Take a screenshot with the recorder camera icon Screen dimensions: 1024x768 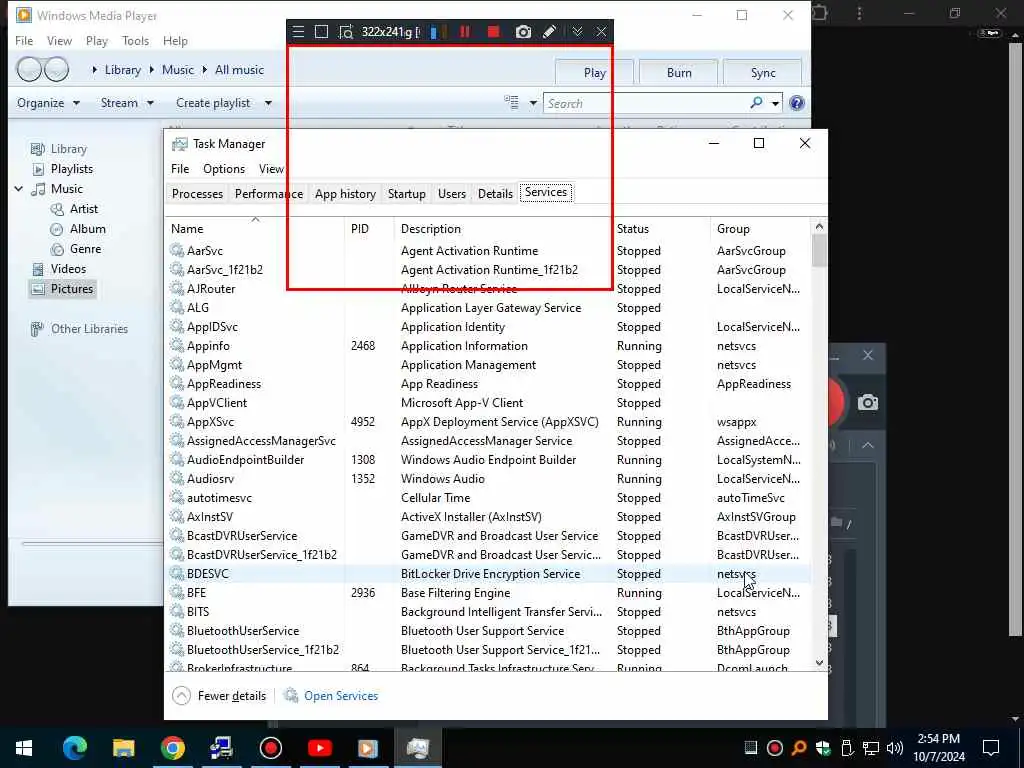click(523, 31)
